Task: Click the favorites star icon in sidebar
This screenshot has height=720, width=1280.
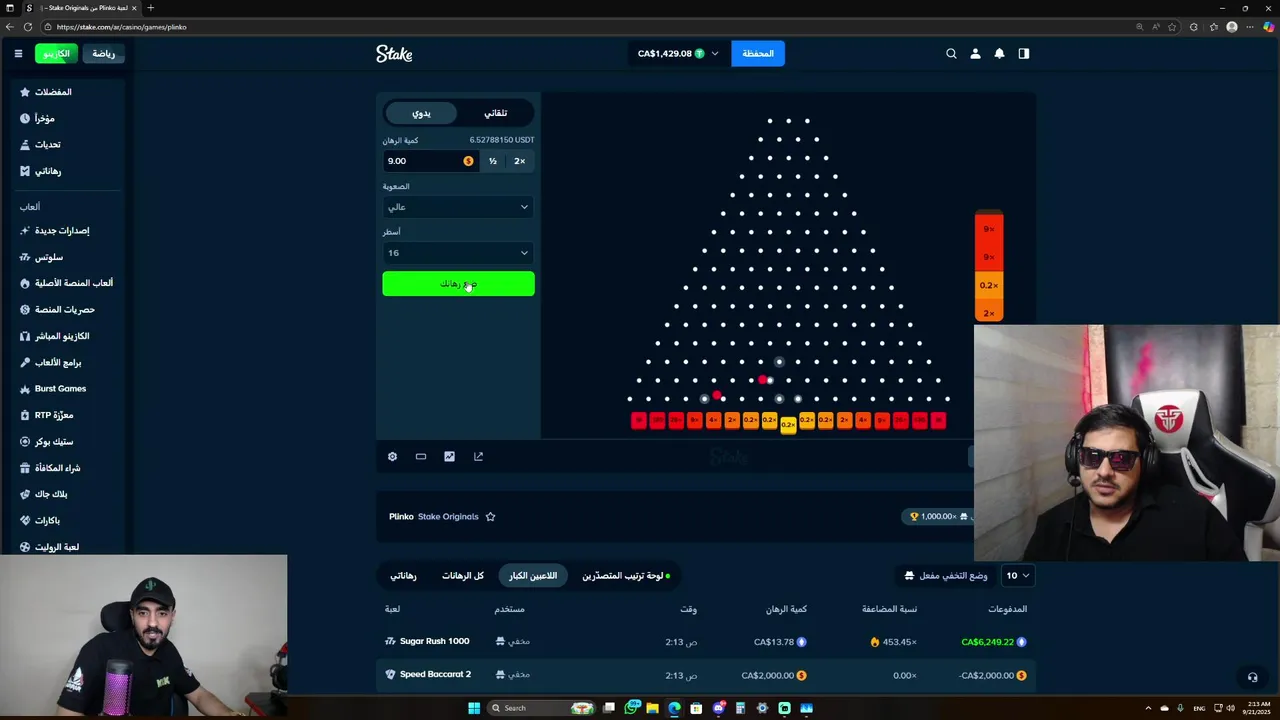Action: [x=25, y=92]
